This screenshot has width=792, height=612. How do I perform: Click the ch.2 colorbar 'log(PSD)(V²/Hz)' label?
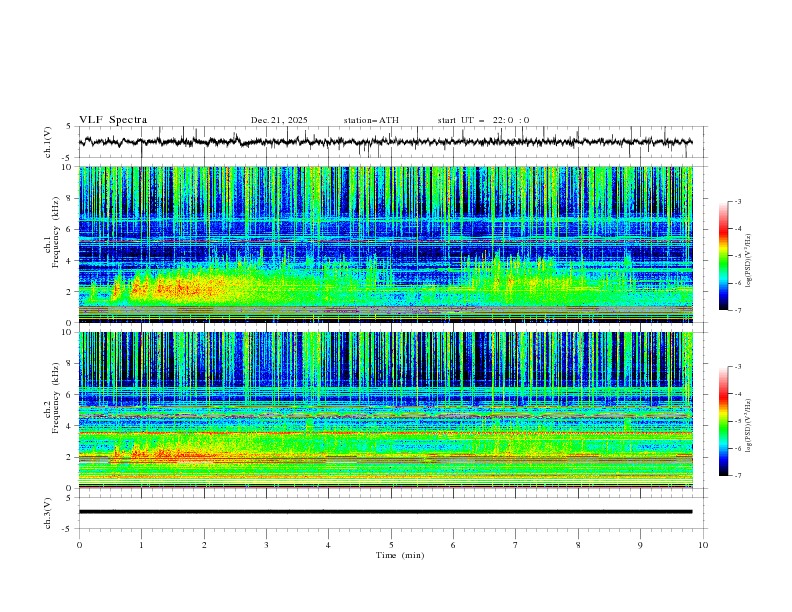point(749,425)
